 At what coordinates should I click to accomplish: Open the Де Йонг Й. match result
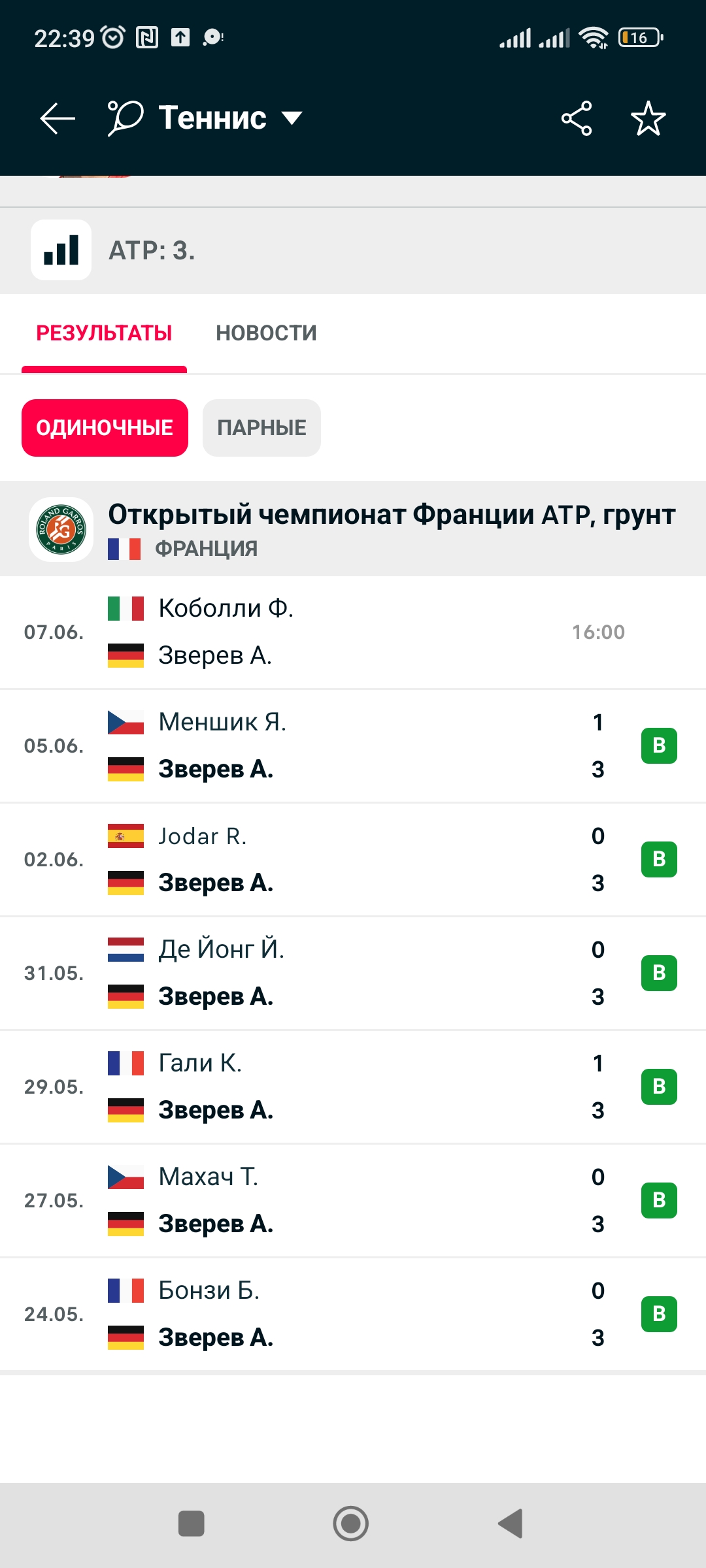(x=353, y=973)
